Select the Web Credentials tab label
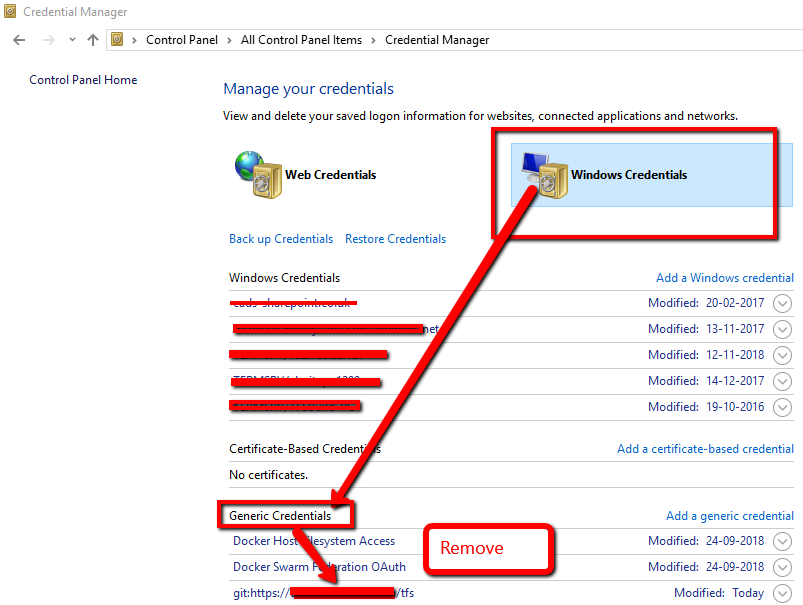The width and height of the screenshot is (803, 605). pos(330,175)
